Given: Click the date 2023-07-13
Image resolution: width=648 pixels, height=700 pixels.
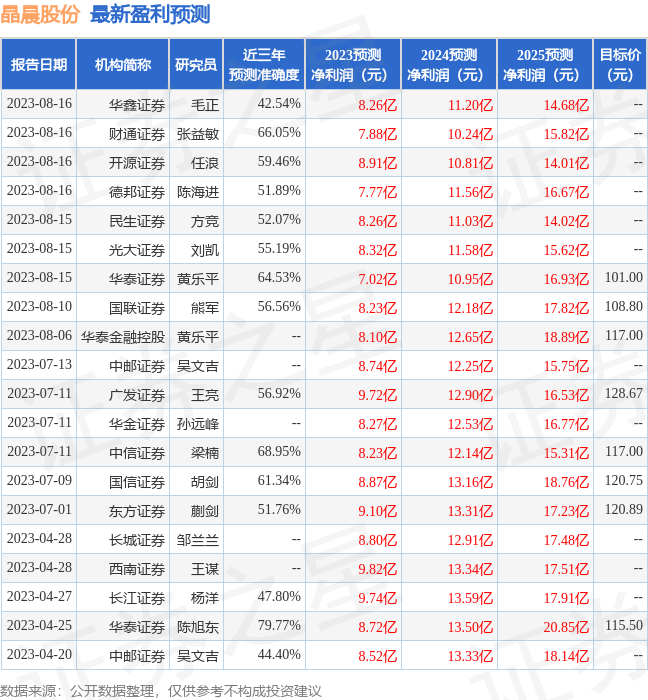Looking at the screenshot, I should click(39, 364).
